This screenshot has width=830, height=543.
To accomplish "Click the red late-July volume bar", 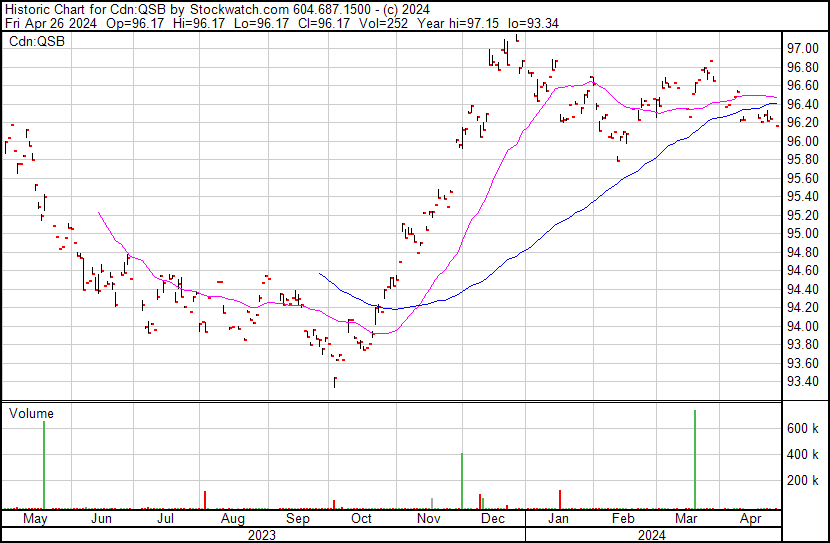I will (205, 500).
